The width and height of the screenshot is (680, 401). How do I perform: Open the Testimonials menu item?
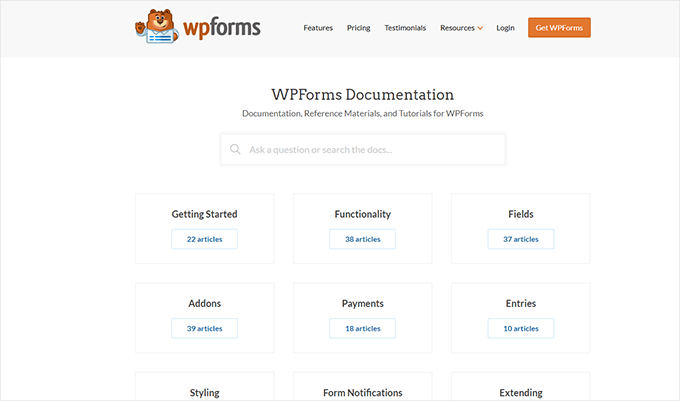point(405,28)
